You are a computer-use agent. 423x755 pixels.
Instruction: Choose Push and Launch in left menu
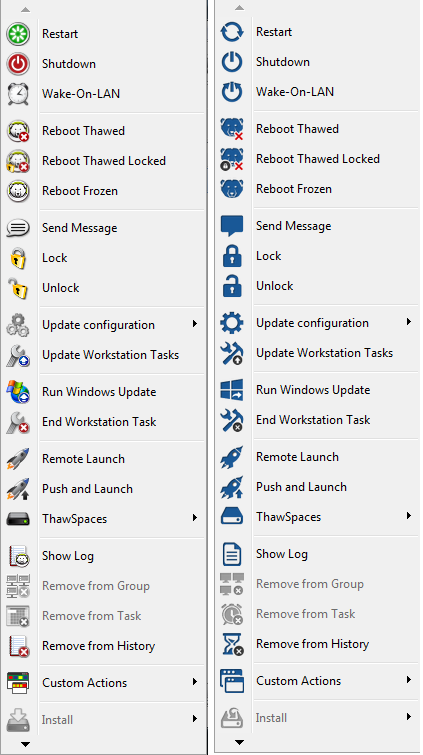point(87,489)
